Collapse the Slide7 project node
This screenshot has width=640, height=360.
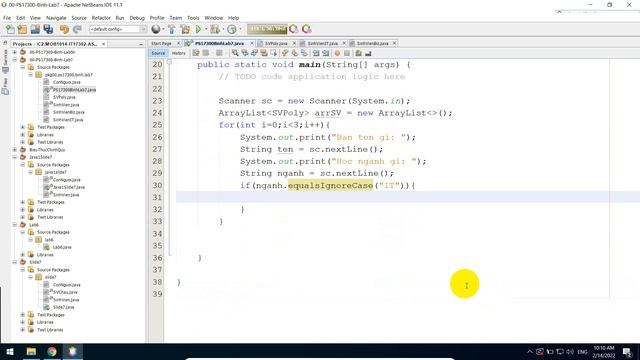click(15, 262)
